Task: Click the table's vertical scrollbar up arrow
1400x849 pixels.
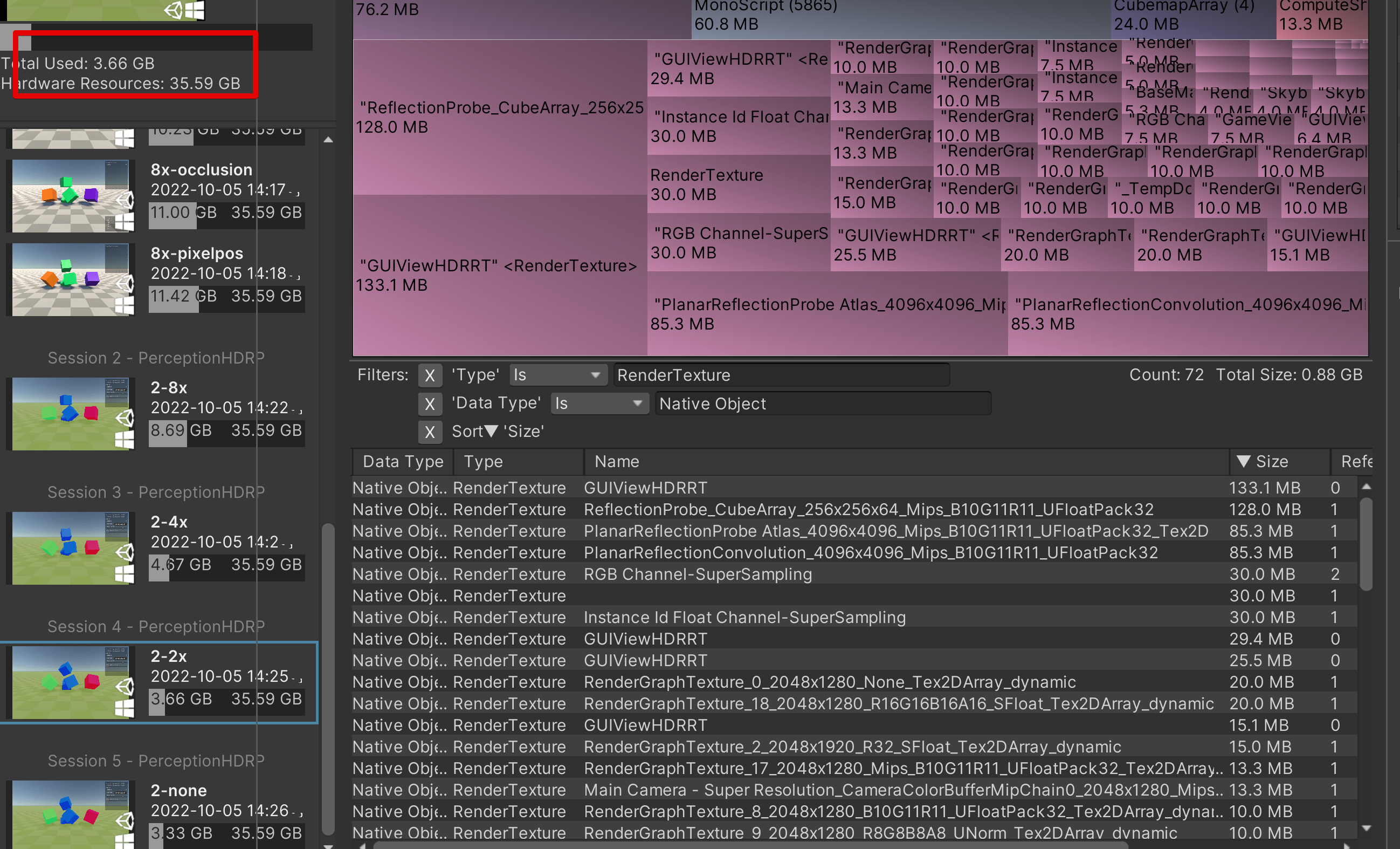Action: (1367, 487)
